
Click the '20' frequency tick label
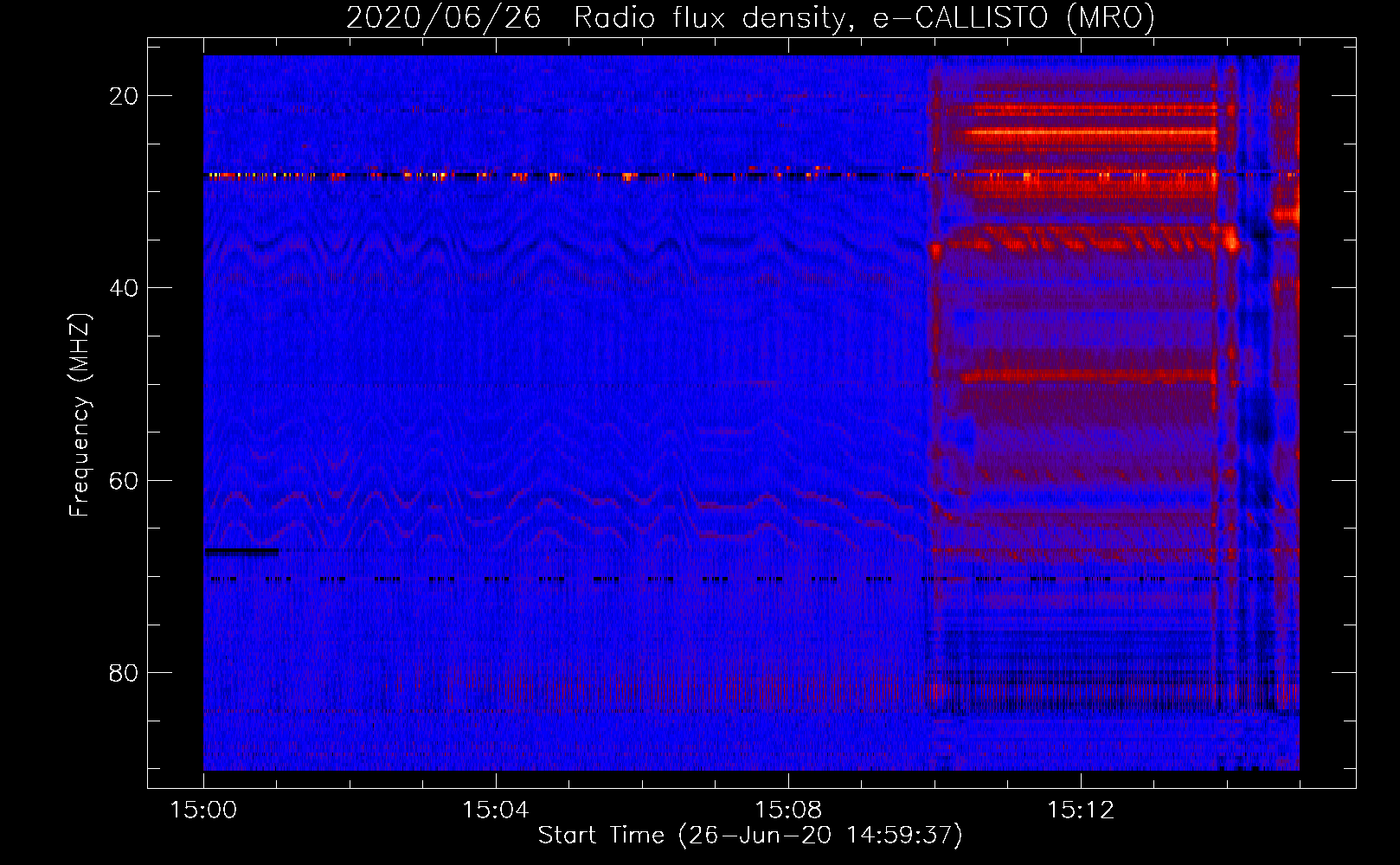click(124, 96)
